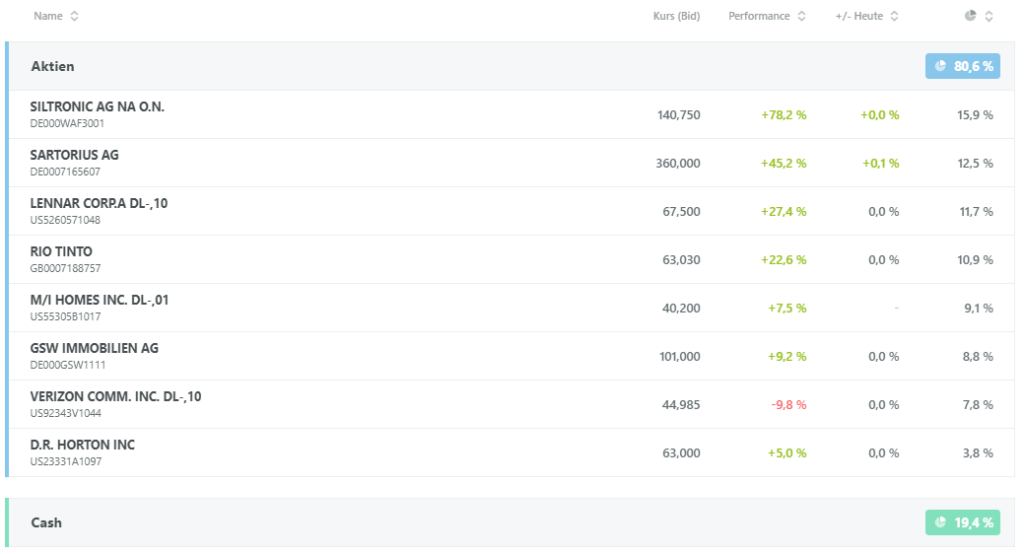
Task: Click D.R. Horton performance +5,0 %
Action: (x=787, y=453)
